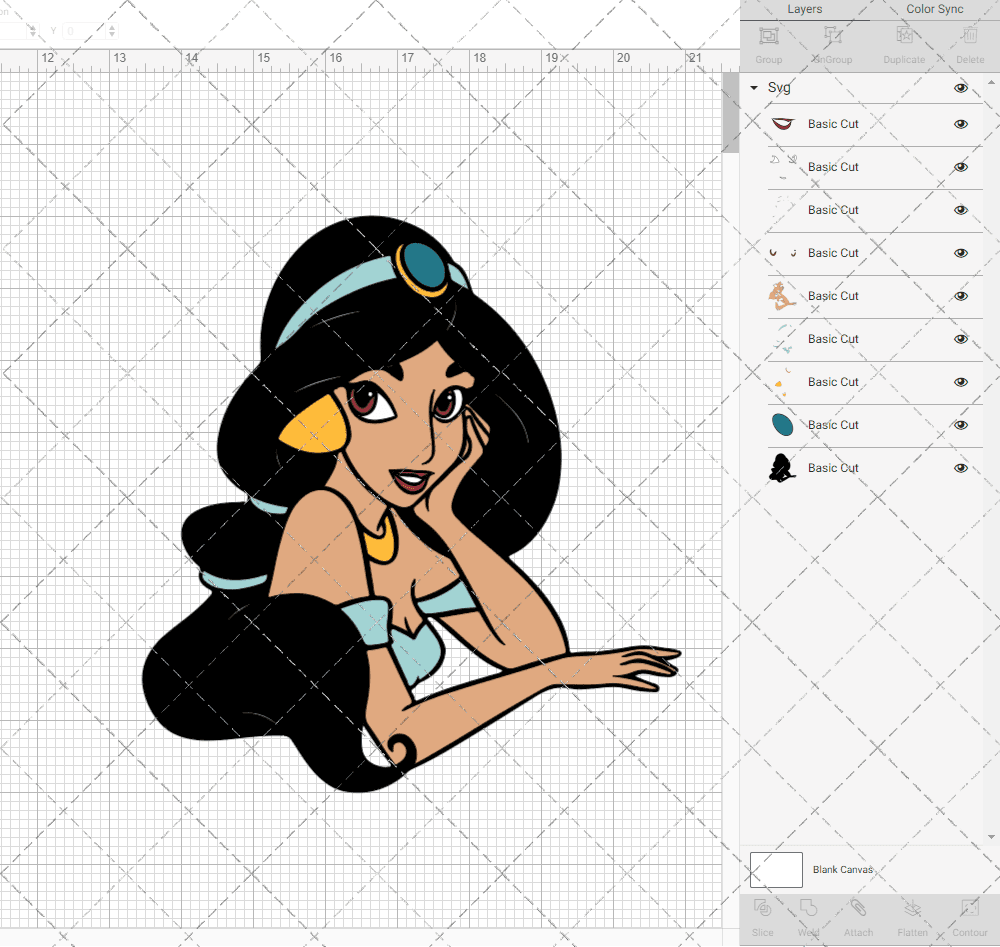Viewport: 1000px width, 947px height.
Task: Toggle visibility of the eye outlines layer
Action: tap(961, 167)
